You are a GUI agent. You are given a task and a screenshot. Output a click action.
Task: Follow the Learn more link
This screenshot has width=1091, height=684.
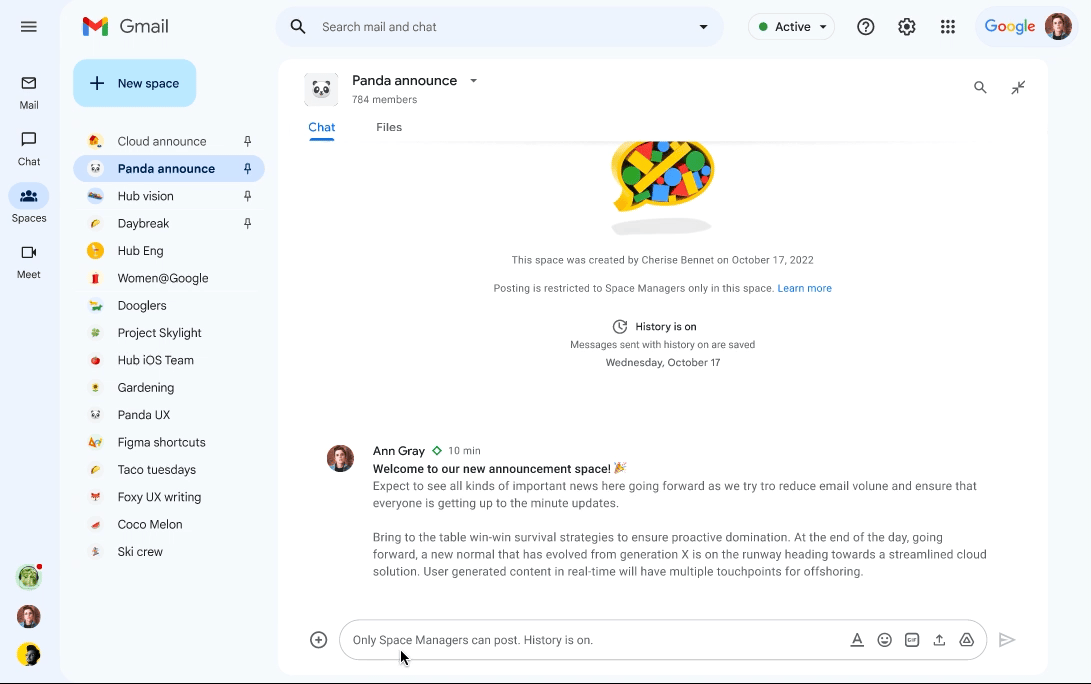coord(804,288)
